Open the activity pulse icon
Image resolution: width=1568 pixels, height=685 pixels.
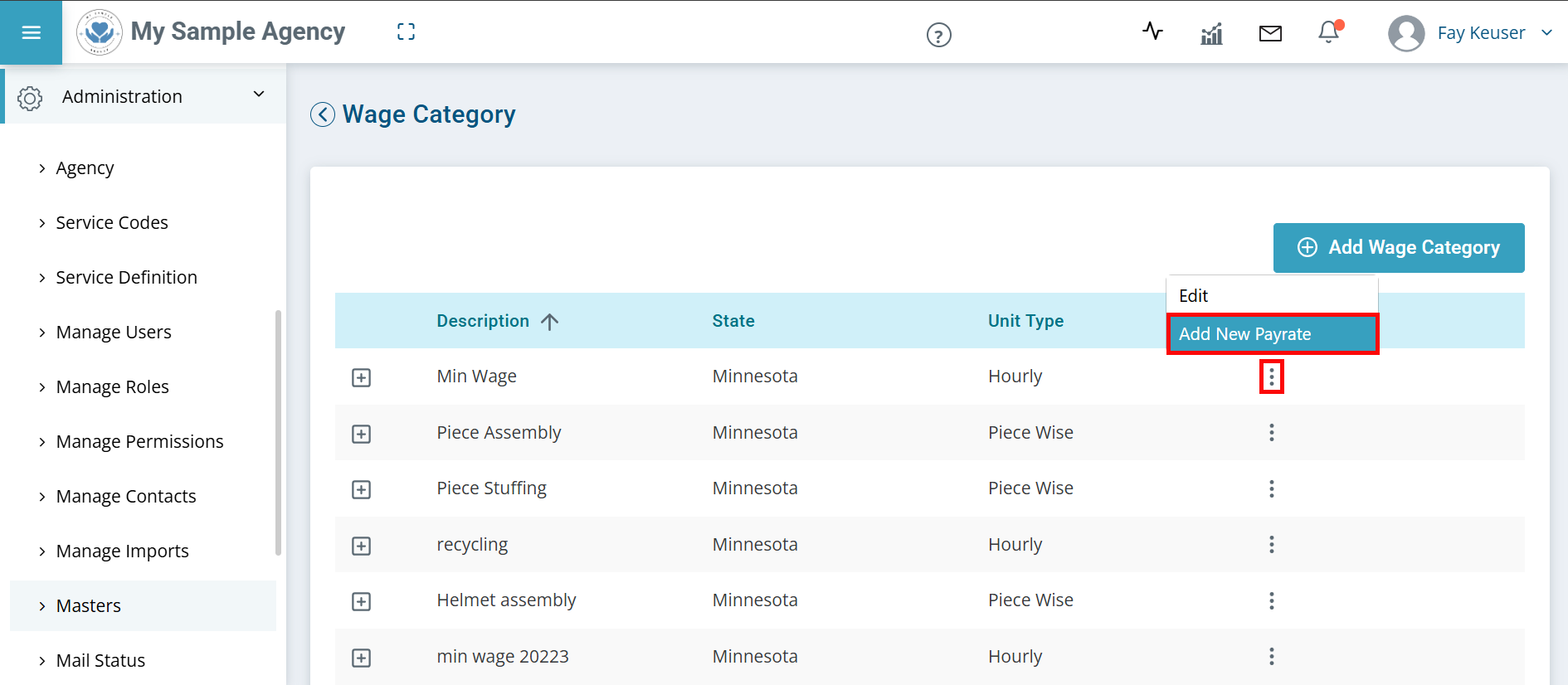(x=1152, y=32)
